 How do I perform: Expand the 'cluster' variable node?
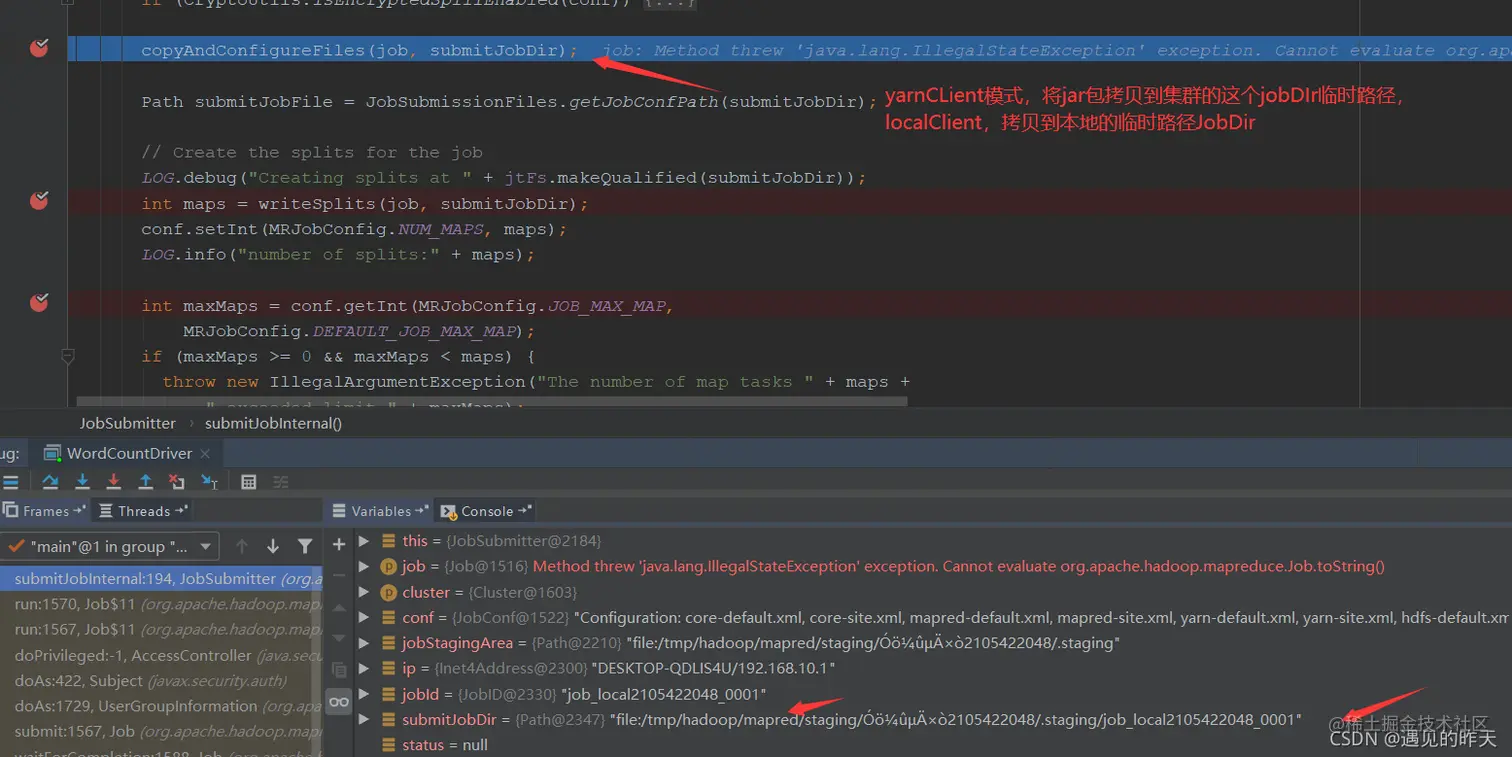(364, 592)
